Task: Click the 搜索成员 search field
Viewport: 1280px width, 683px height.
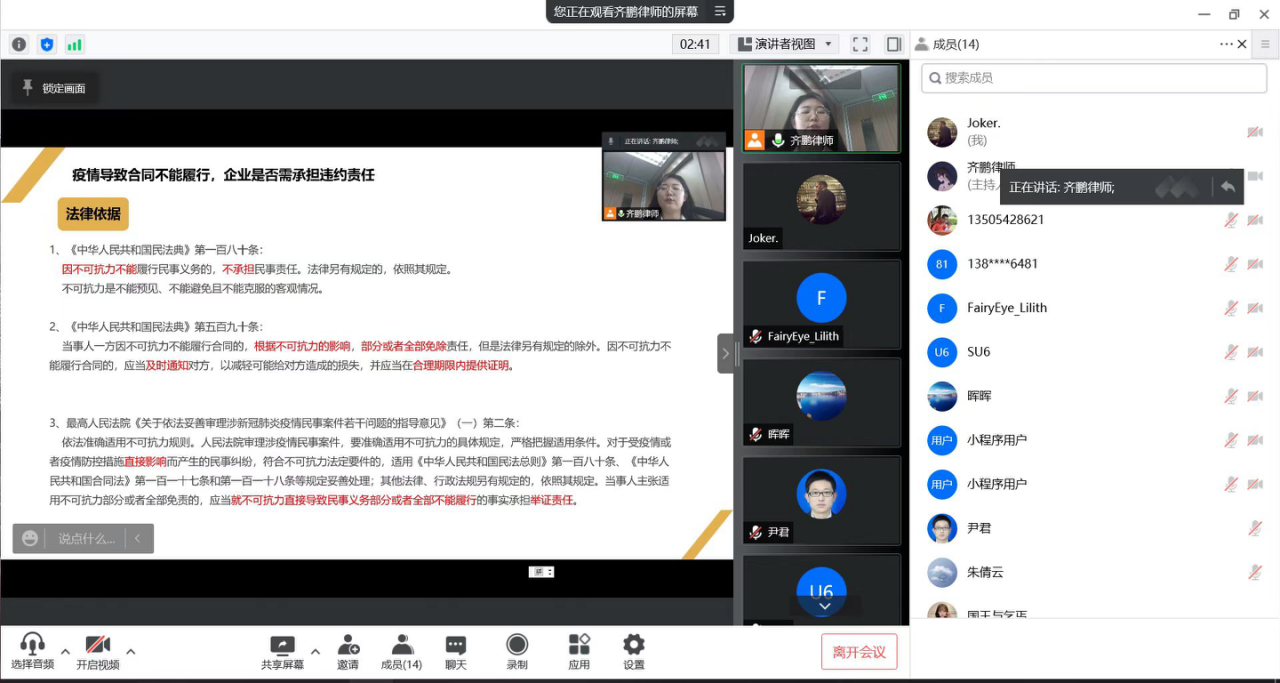Action: [x=1094, y=78]
